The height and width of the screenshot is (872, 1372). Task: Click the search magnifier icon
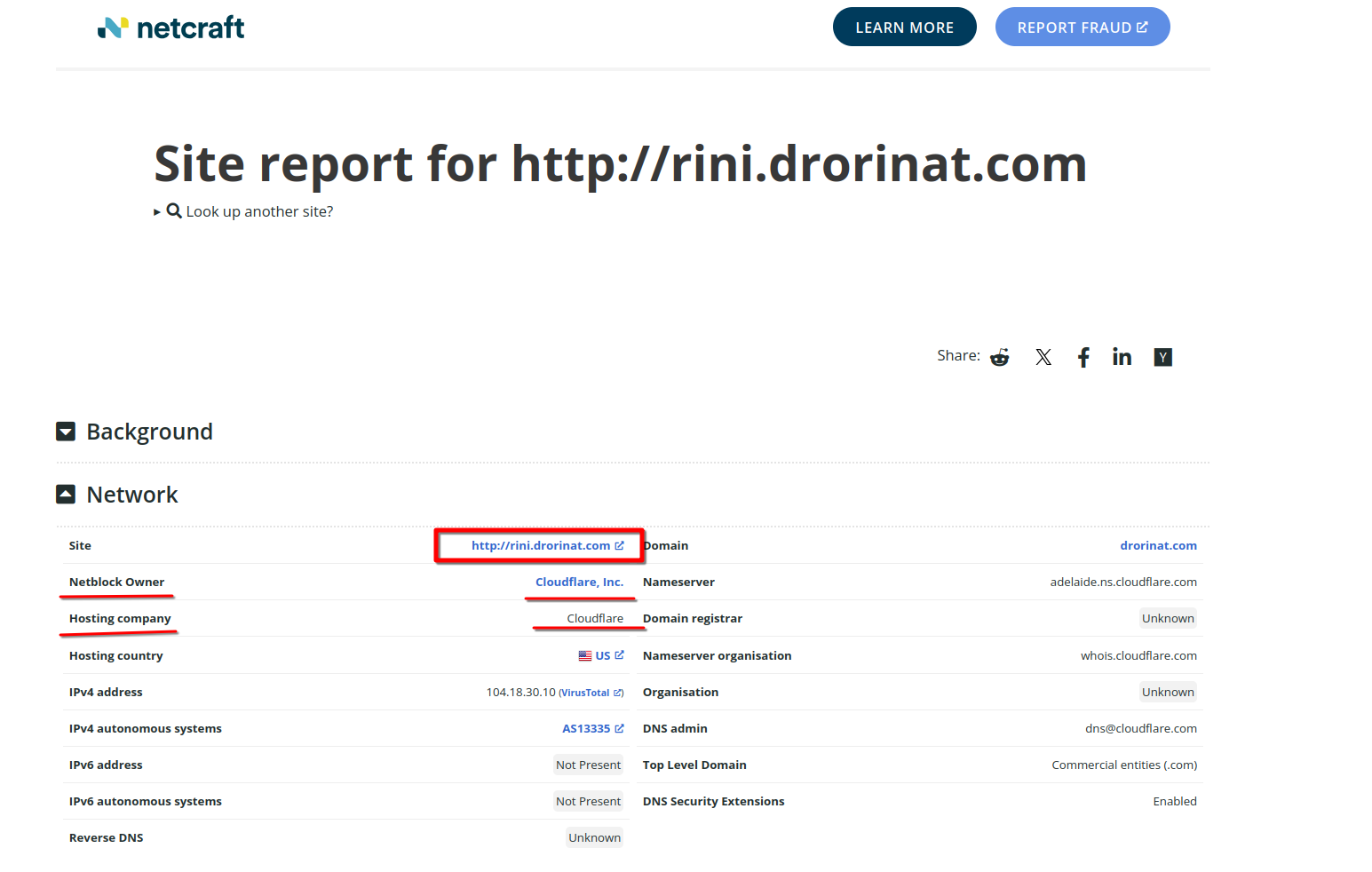(174, 210)
